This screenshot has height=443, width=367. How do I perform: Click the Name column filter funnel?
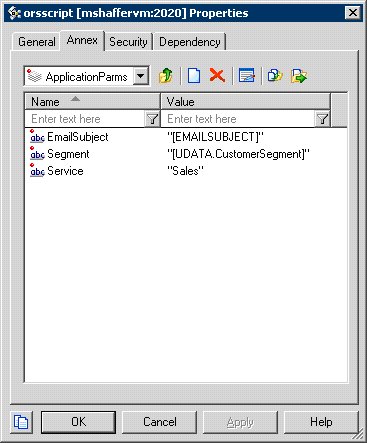152,119
